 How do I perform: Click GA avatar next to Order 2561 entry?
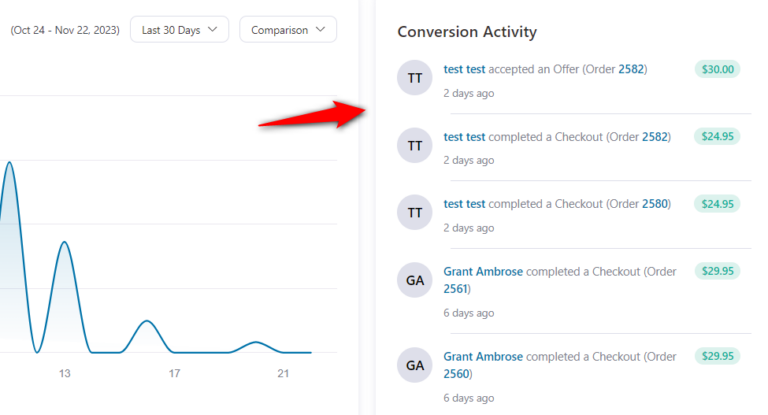click(x=415, y=281)
